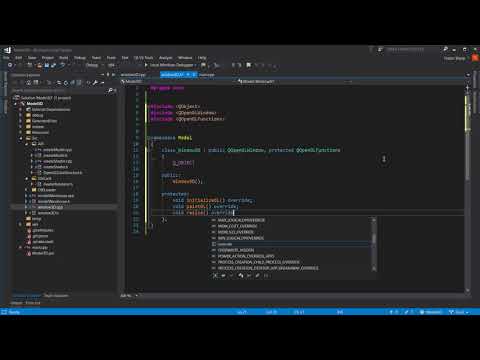This screenshot has height=360, width=480.
Task: Collapse the namespace Model code block
Action: pos(149,138)
